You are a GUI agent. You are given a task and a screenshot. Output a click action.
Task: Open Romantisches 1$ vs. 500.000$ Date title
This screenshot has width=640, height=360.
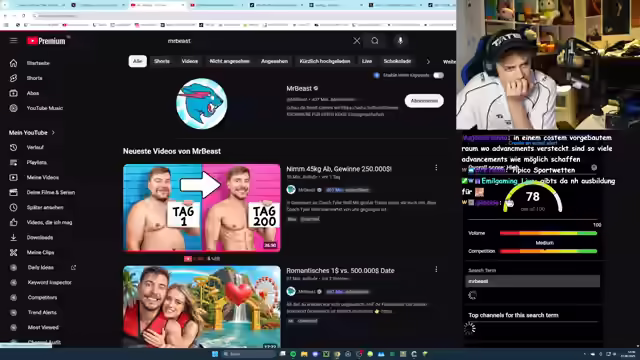point(340,271)
